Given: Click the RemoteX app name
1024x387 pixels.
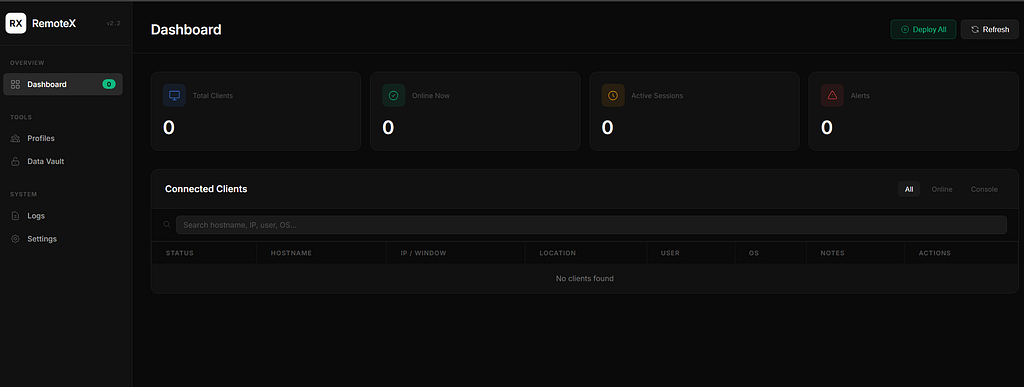Looking at the screenshot, I should [54, 23].
